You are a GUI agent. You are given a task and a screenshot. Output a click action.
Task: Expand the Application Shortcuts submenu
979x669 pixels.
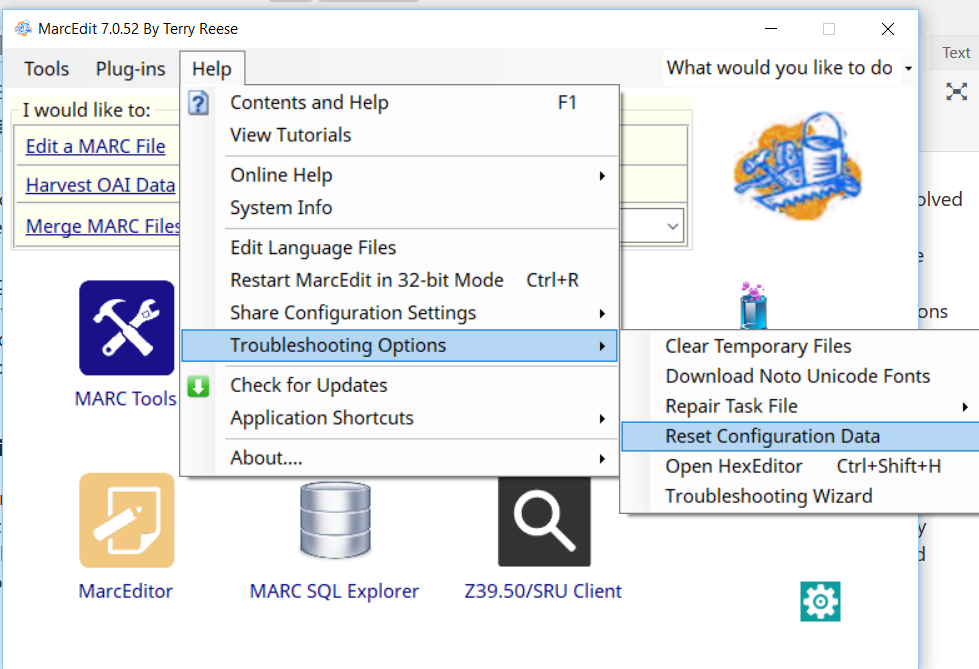(x=400, y=418)
